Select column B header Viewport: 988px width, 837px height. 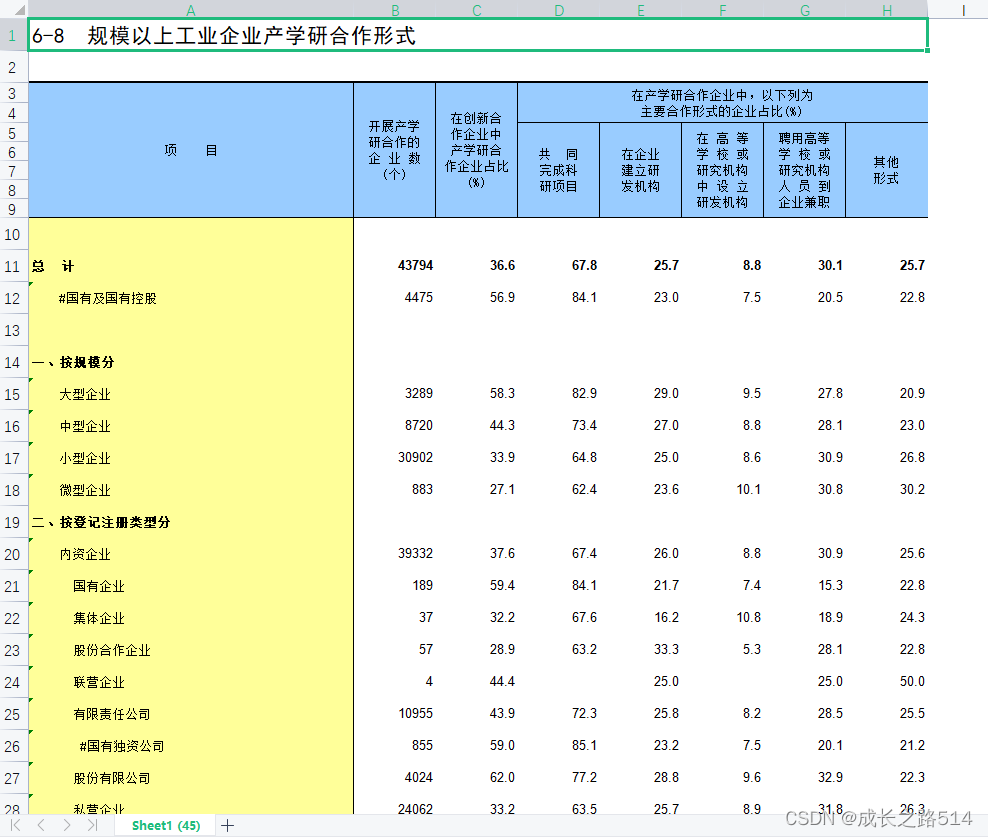(395, 9)
